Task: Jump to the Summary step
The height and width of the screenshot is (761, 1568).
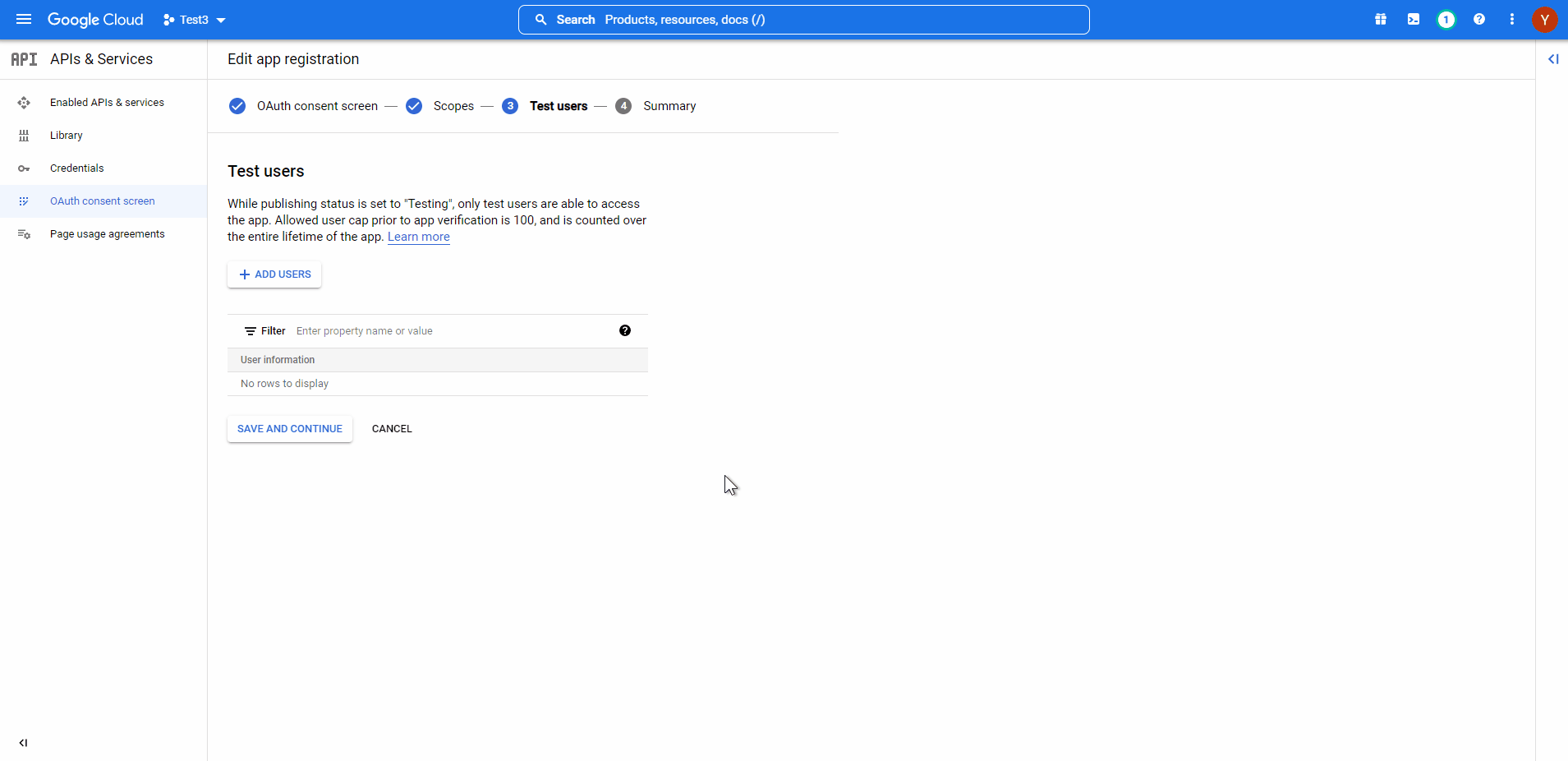Action: click(669, 106)
